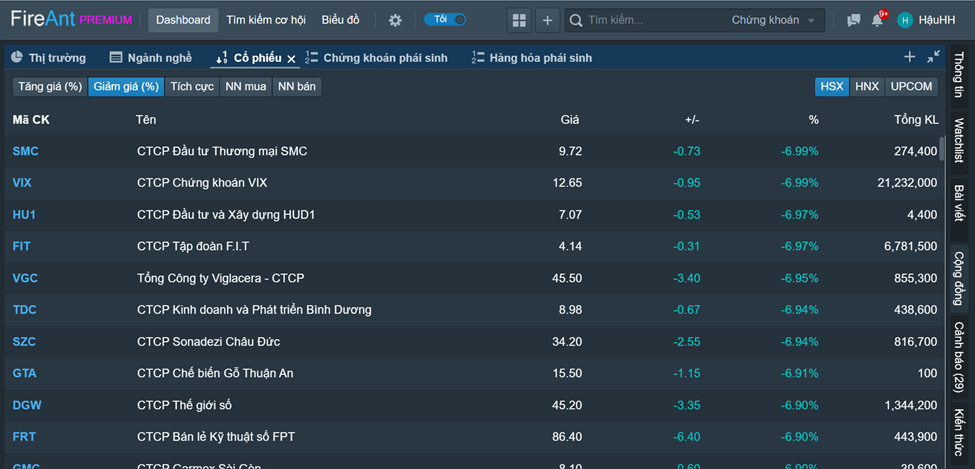Collapse panel using the shrink arrows icon
Viewport: 975px width, 469px height.
click(x=933, y=57)
